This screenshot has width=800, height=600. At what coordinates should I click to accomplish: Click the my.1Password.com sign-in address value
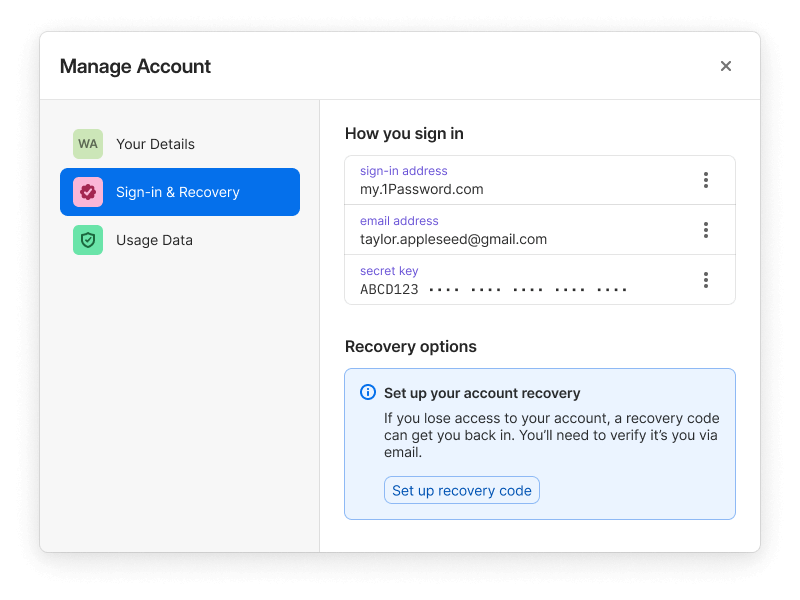(422, 189)
